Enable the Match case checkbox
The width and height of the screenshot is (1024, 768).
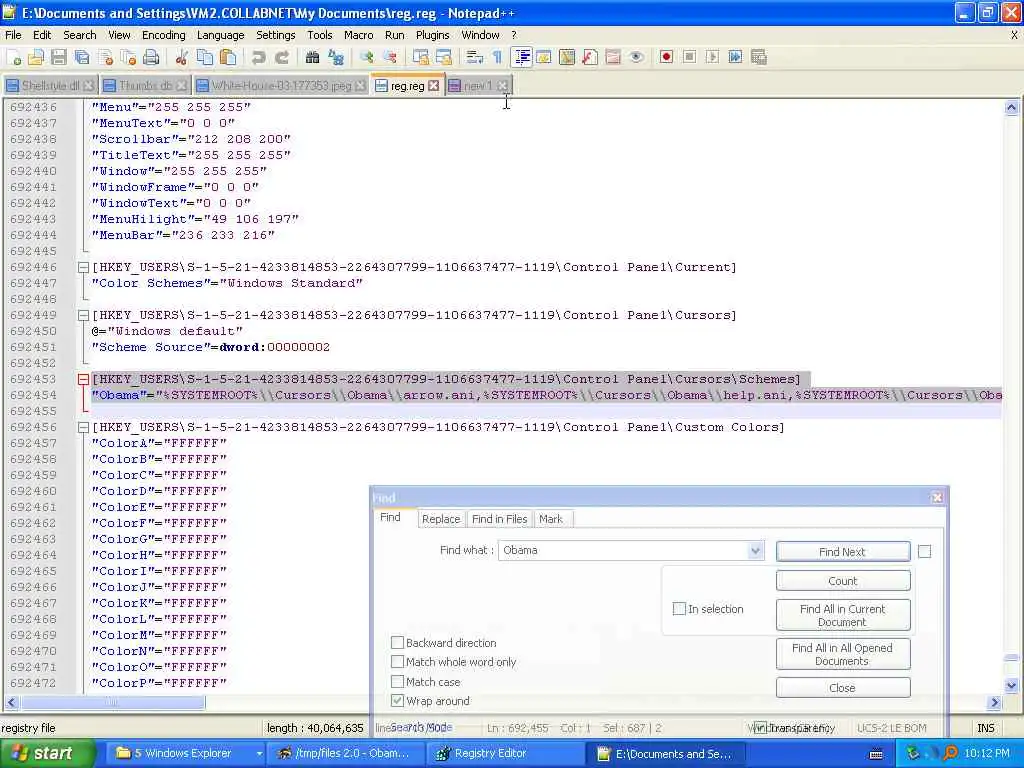pyautogui.click(x=397, y=681)
